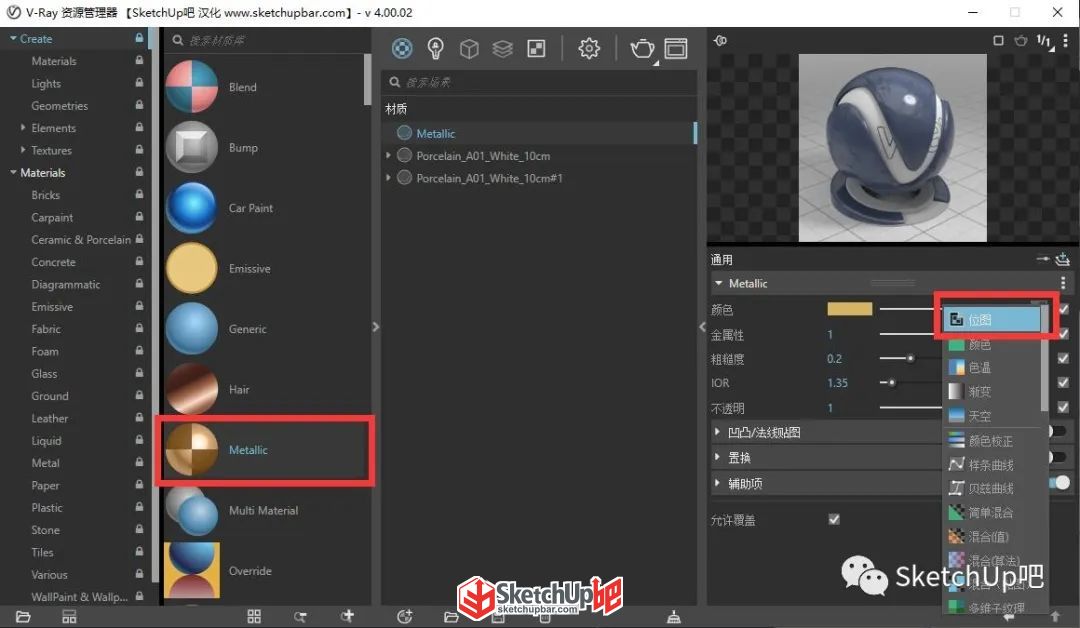Open the Textures checker icon

point(536,48)
